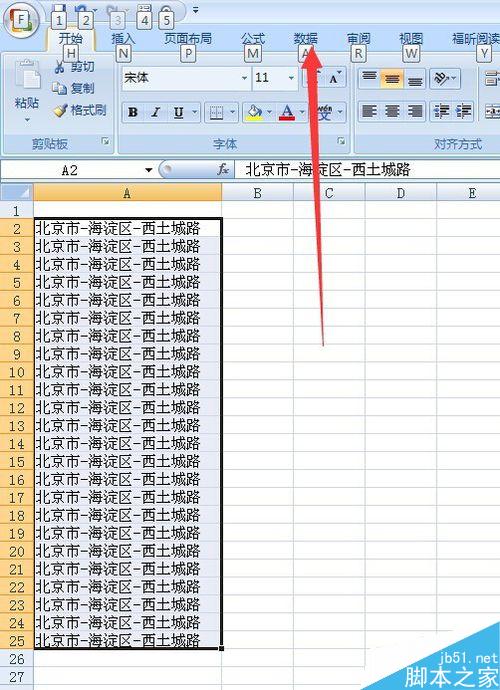The image size is (500, 690).
Task: Click the Name Box showing A2
Action: tap(70, 170)
